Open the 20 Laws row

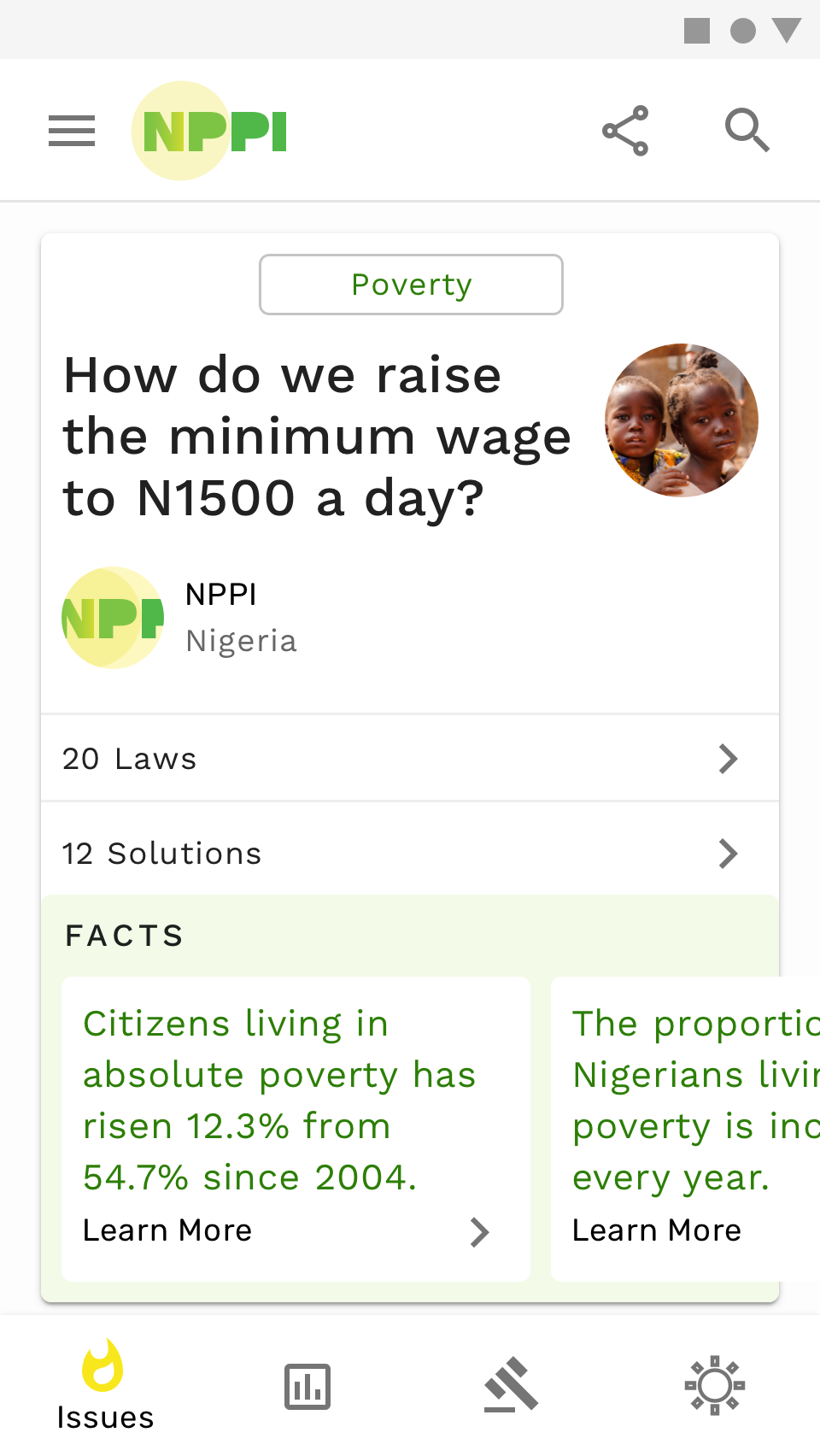(x=342, y=759)
